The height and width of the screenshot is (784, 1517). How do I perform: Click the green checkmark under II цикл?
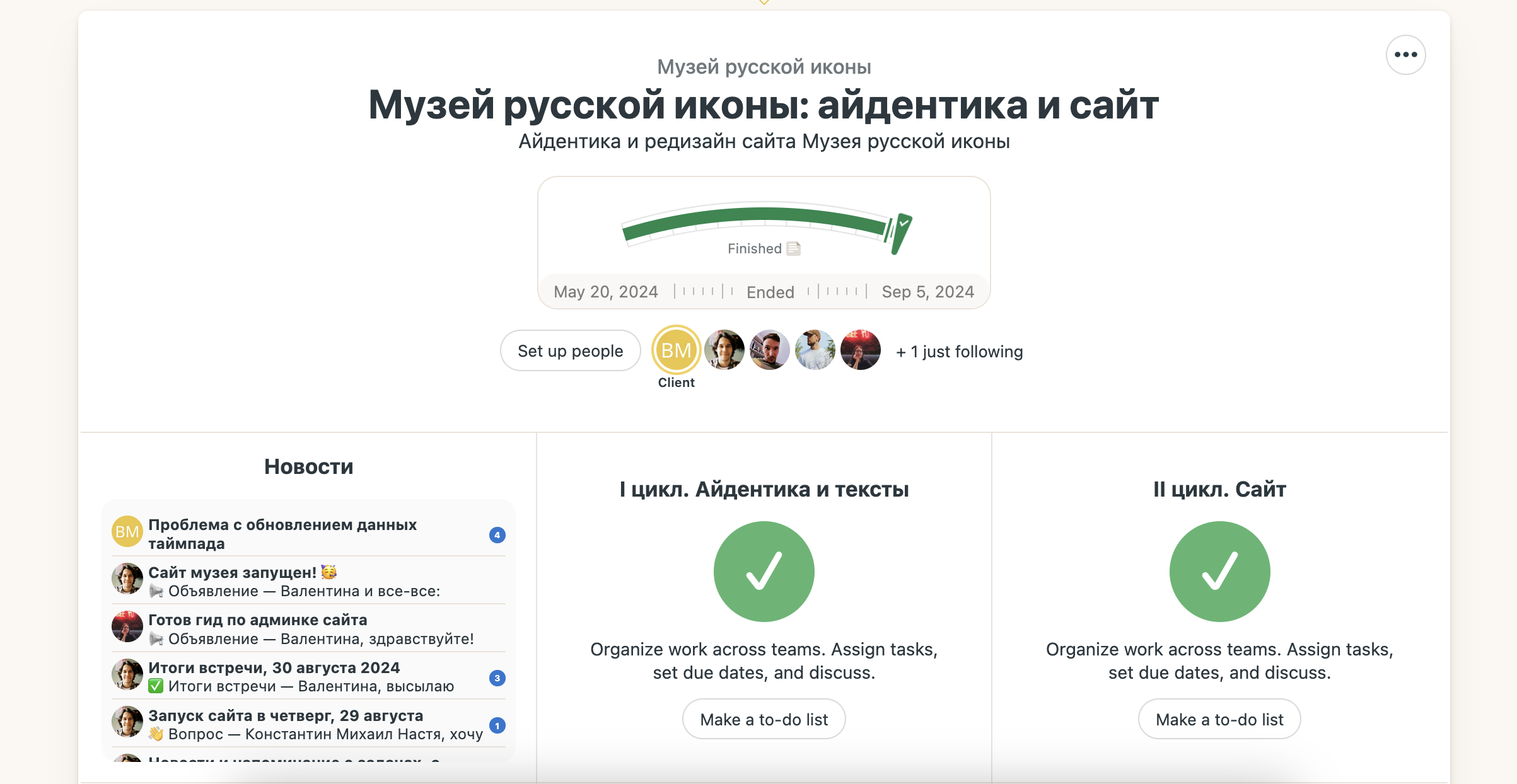click(x=1219, y=571)
